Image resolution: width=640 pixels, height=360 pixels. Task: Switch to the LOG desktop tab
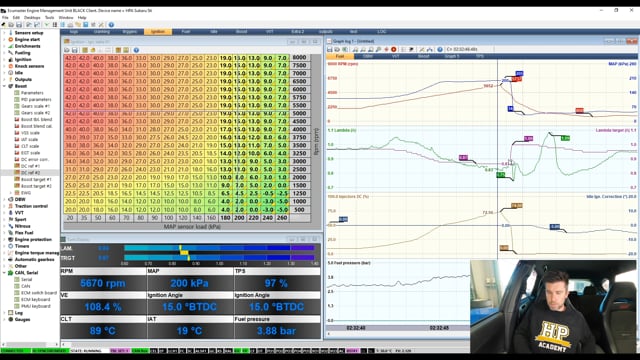pyautogui.click(x=381, y=31)
